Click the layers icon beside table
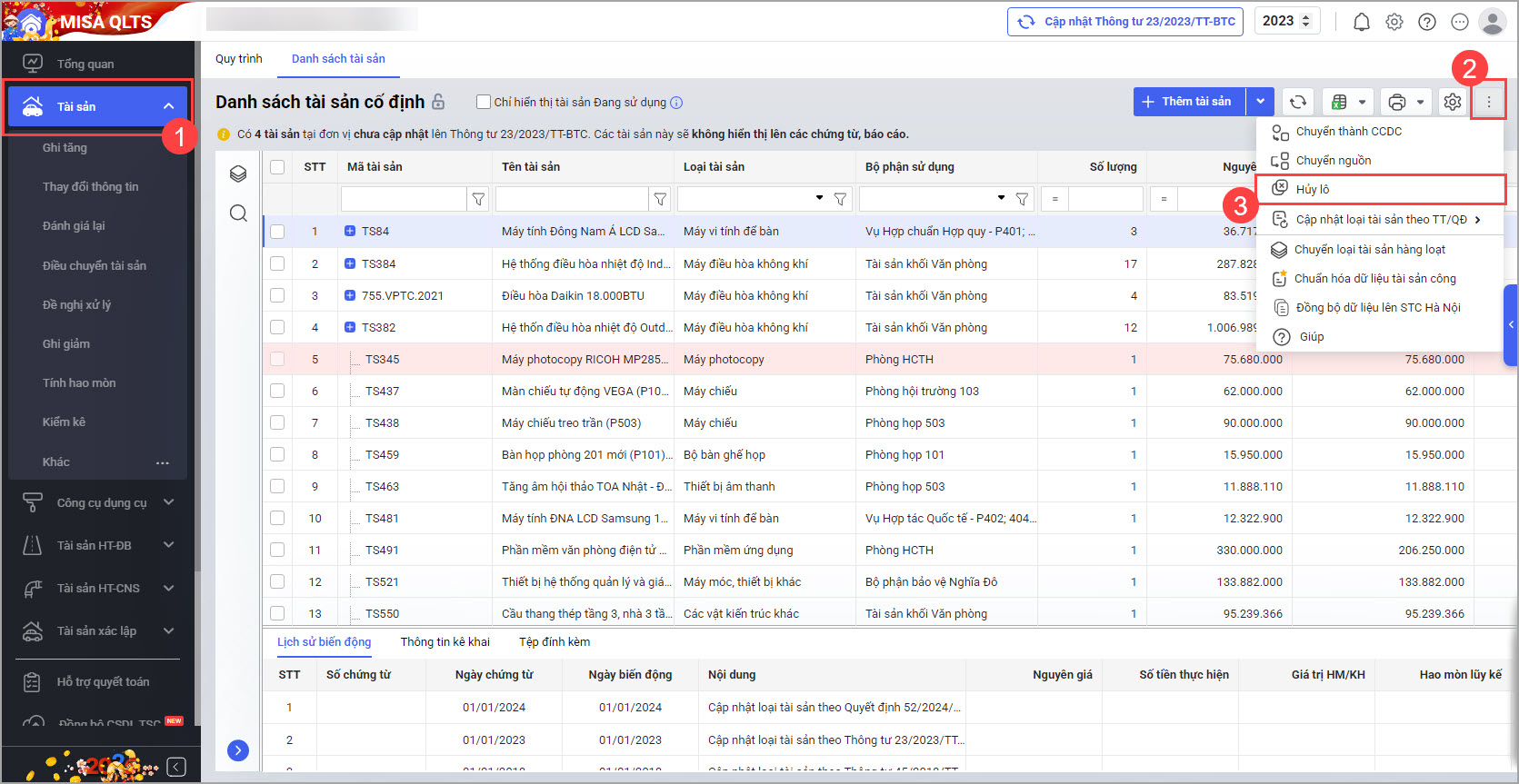Image resolution: width=1519 pixels, height=784 pixels. point(238,174)
